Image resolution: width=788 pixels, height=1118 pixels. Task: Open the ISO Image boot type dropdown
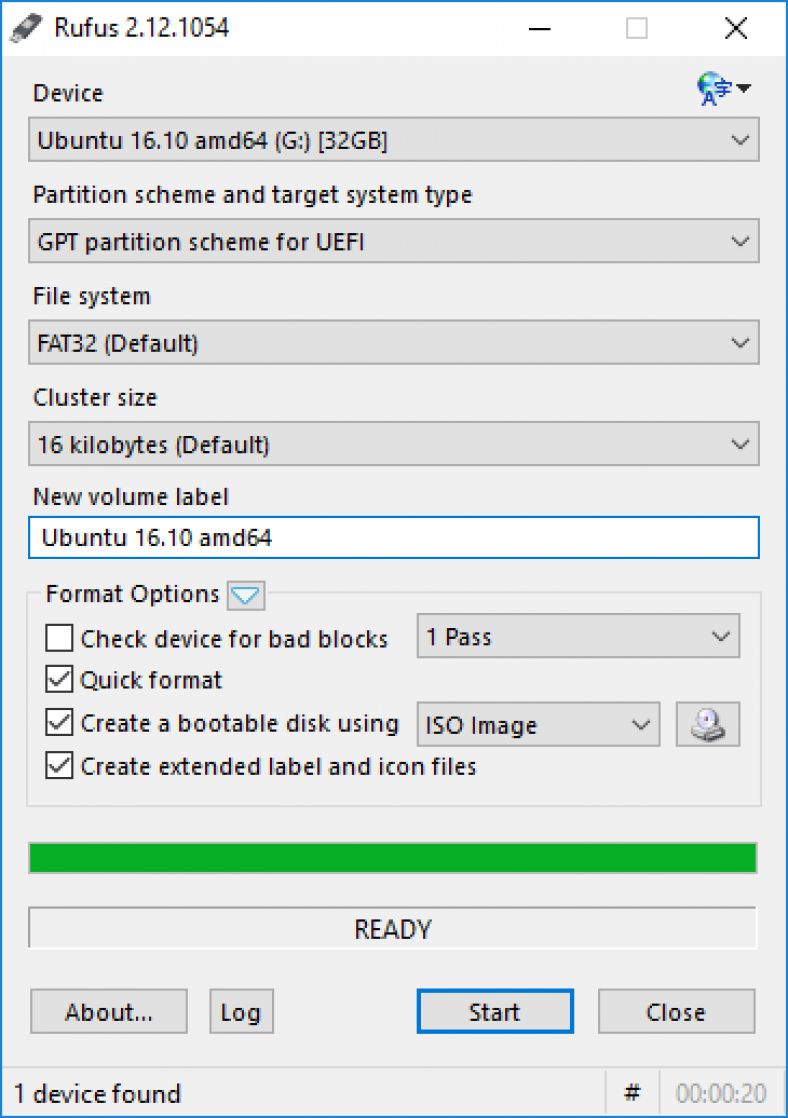point(537,725)
